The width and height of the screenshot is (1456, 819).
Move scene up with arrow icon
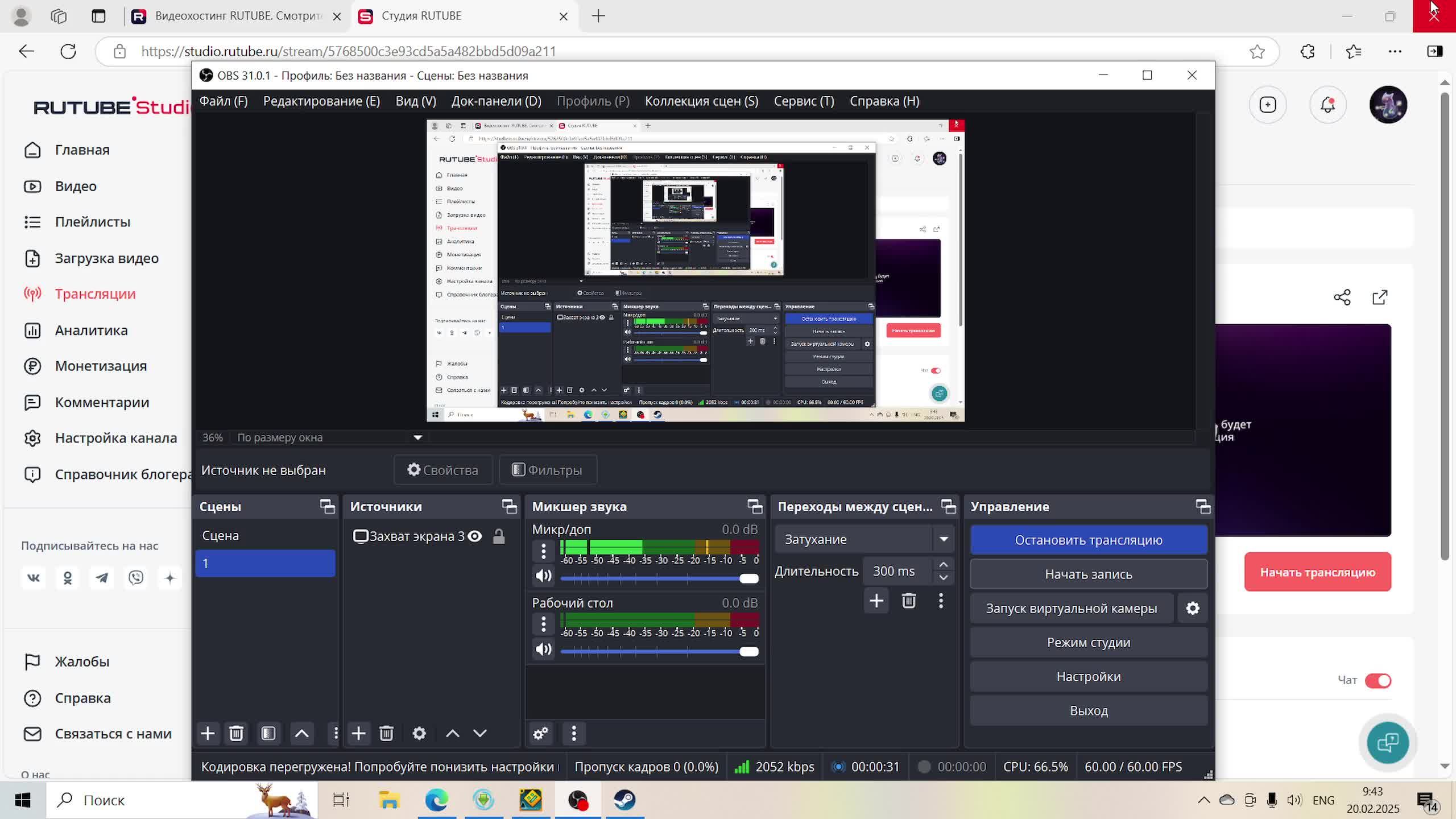click(x=301, y=733)
